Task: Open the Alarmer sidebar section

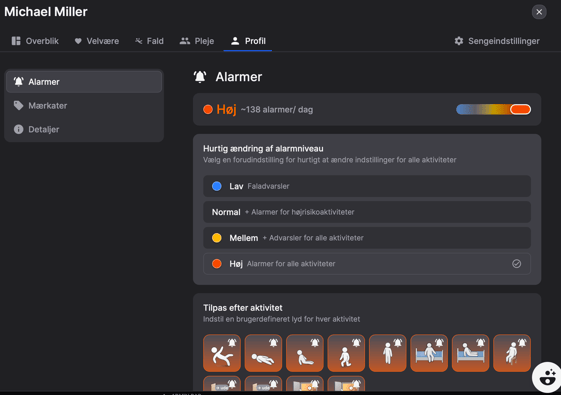Action: 84,82
